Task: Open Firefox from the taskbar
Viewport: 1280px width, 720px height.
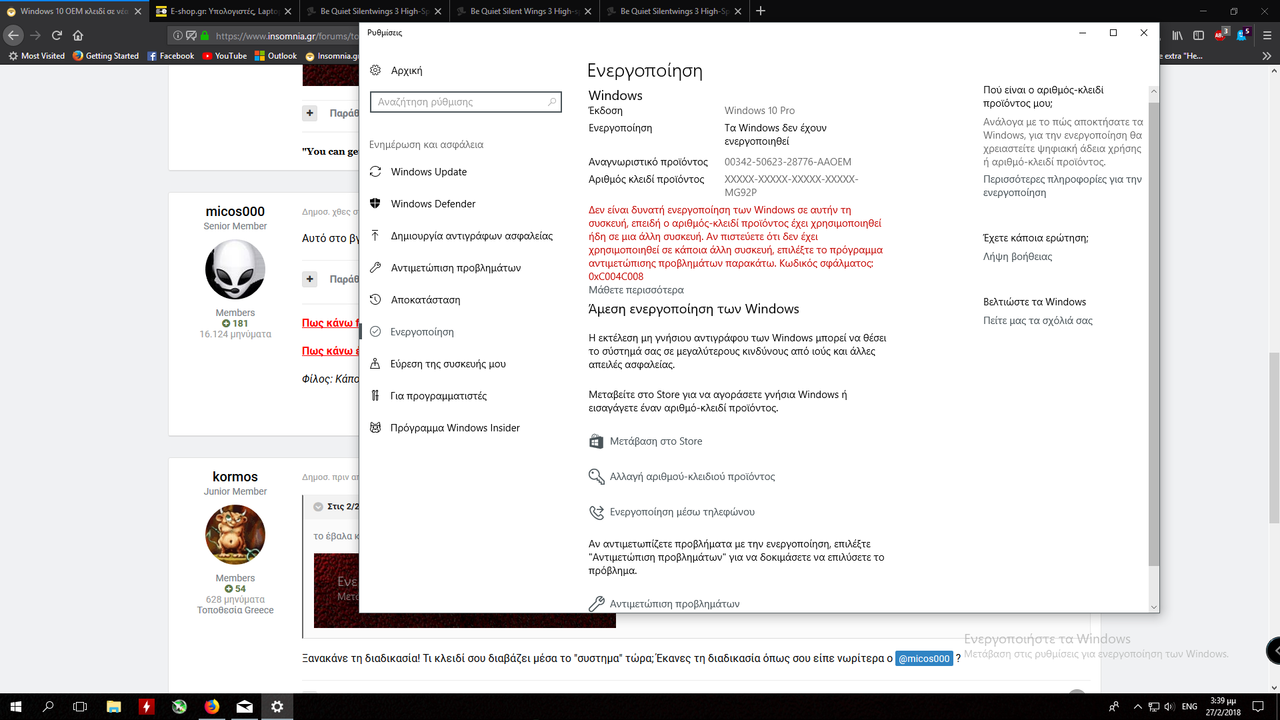Action: pyautogui.click(x=212, y=706)
